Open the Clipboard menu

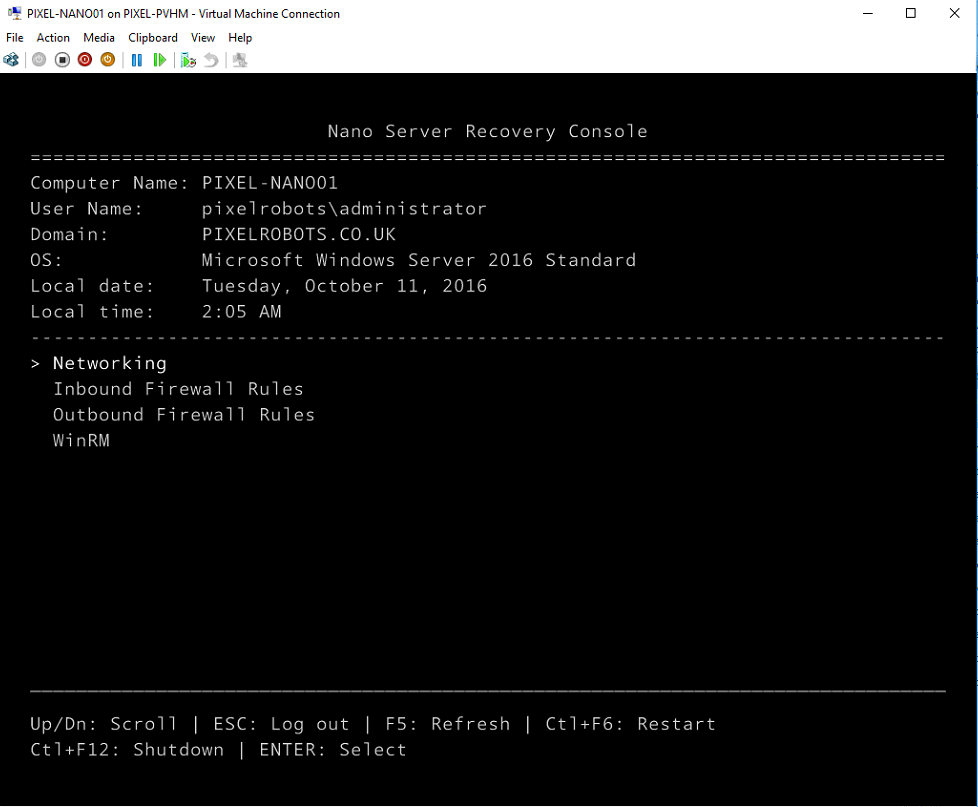tap(153, 38)
